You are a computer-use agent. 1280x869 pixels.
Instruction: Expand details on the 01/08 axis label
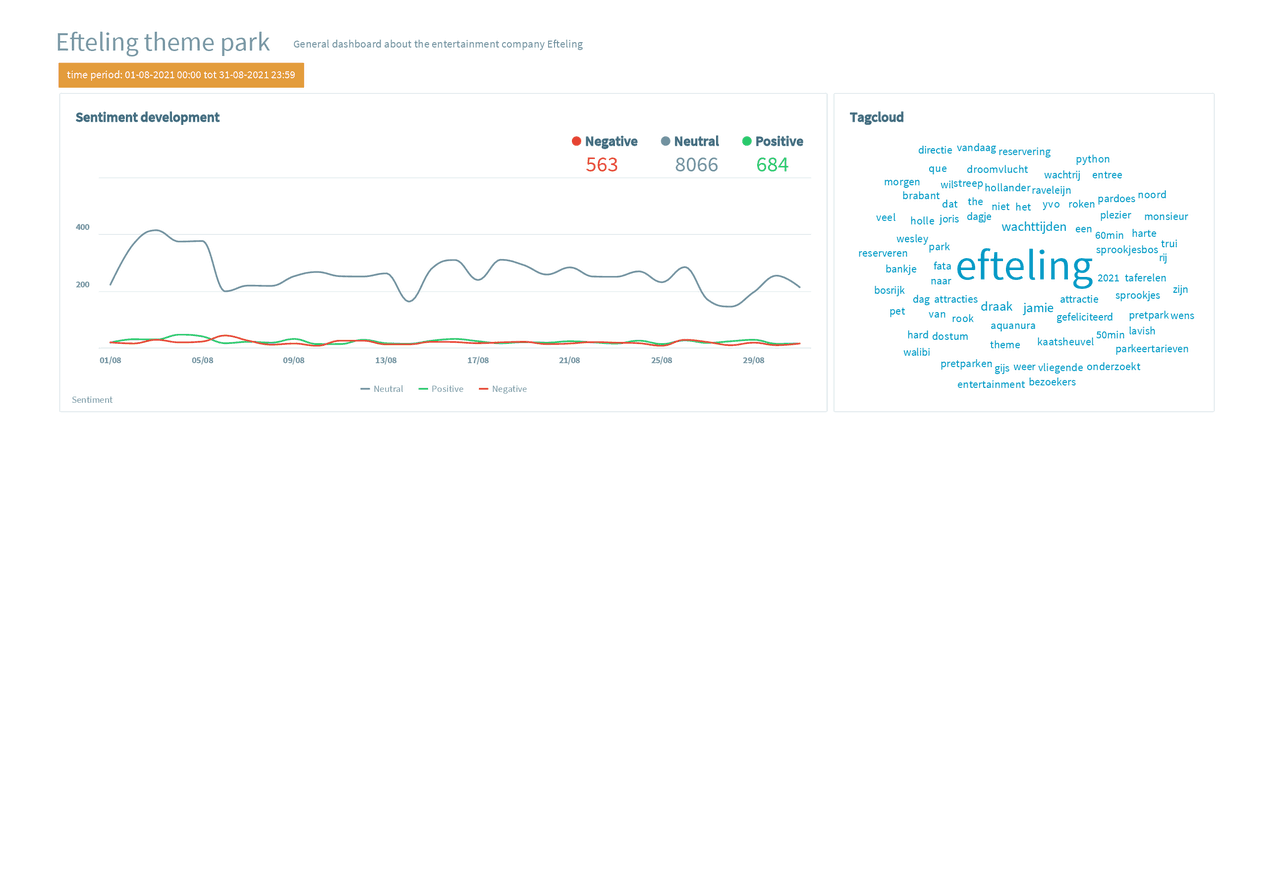pos(110,360)
